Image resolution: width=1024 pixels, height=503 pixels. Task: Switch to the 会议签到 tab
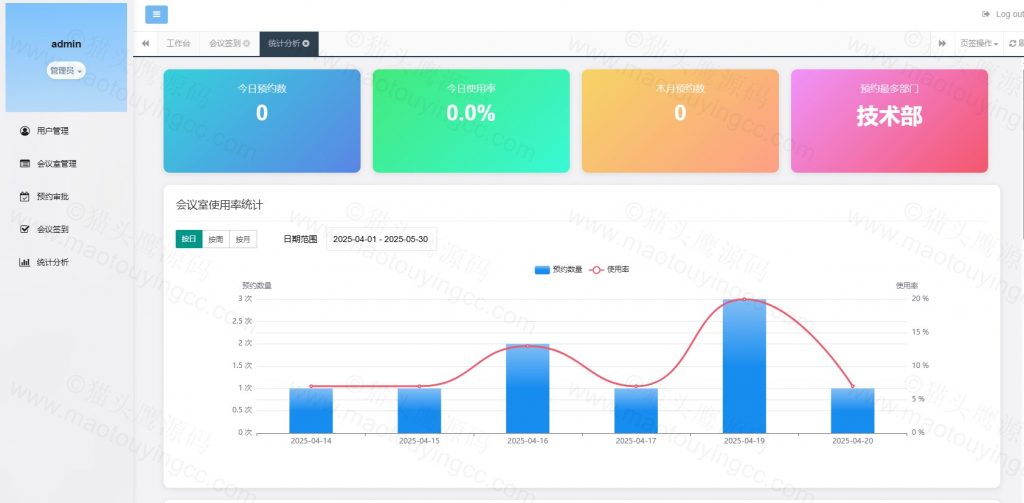229,44
